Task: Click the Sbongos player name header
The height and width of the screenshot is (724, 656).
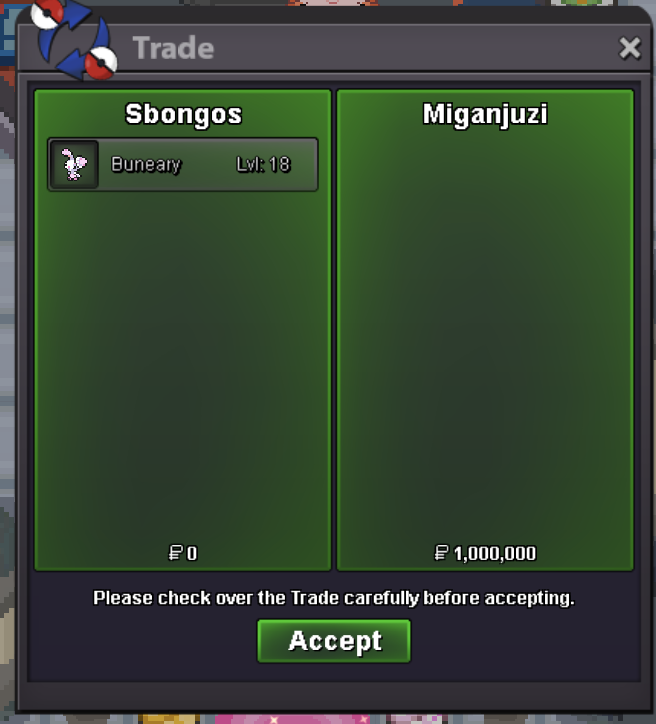Action: pyautogui.click(x=183, y=114)
